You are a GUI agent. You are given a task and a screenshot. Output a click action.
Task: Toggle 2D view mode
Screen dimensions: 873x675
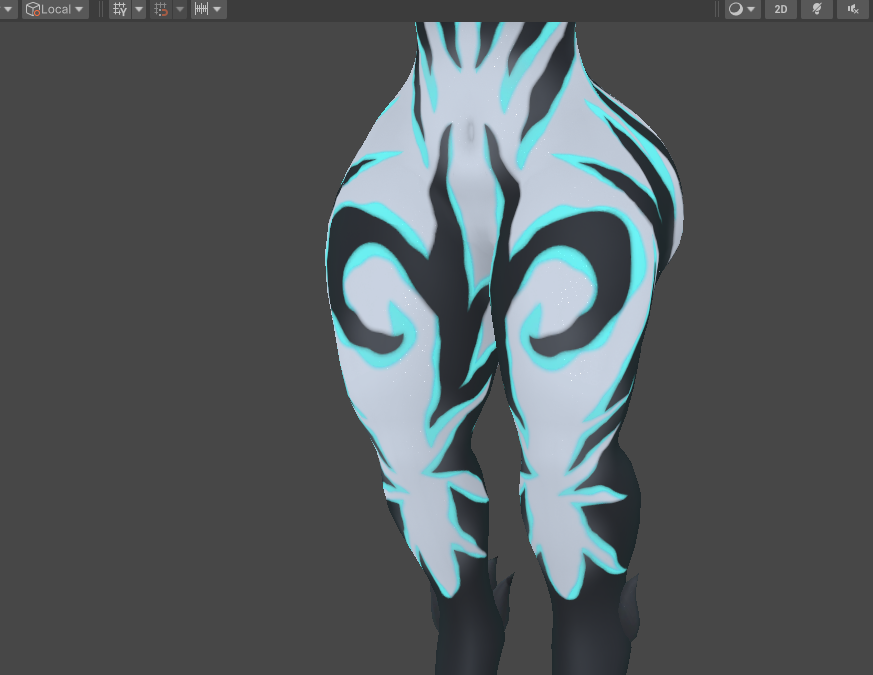pos(781,9)
